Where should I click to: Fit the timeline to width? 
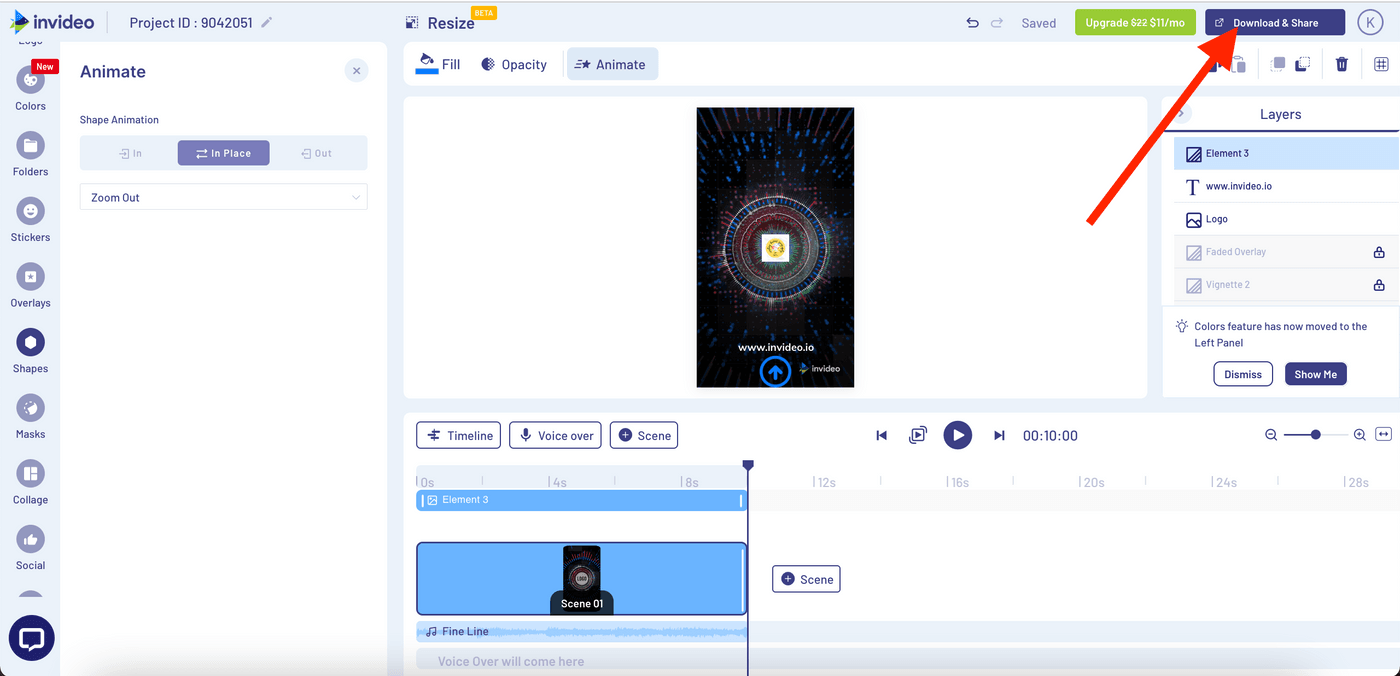tap(1383, 435)
